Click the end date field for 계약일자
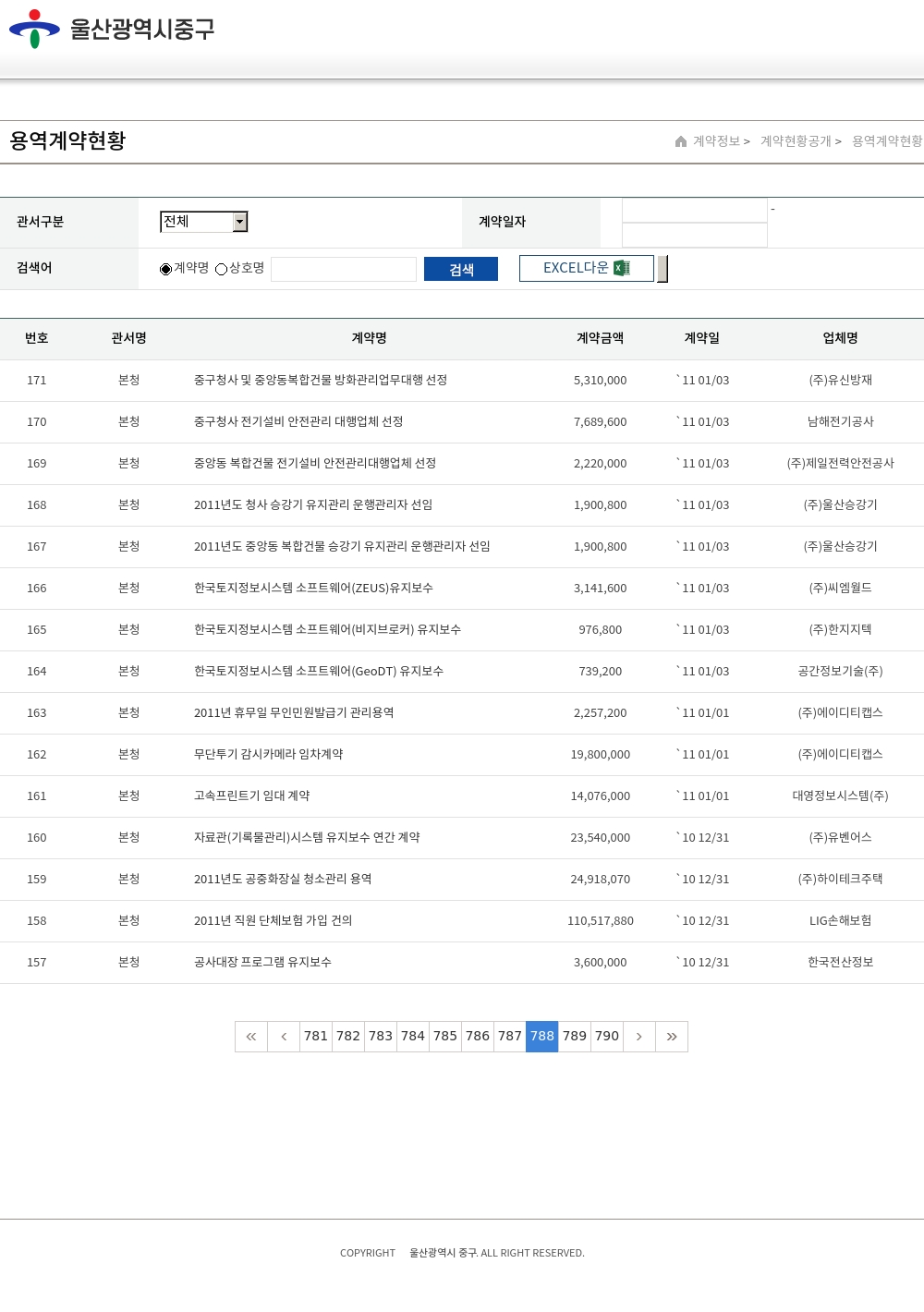This screenshot has height=1312, width=924. pos(695,236)
